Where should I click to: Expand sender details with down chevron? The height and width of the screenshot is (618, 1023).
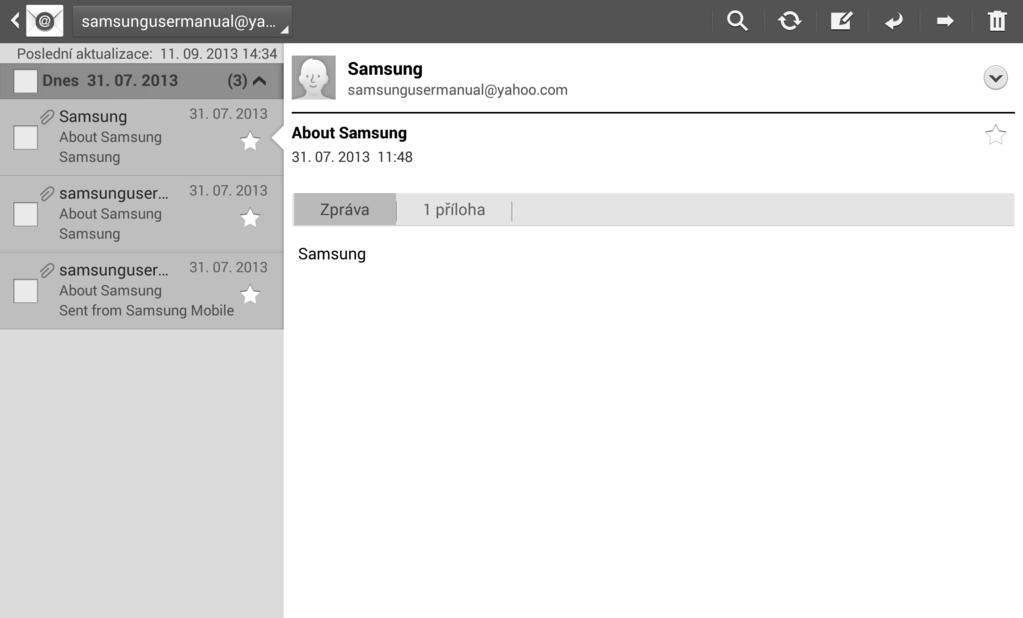click(995, 78)
